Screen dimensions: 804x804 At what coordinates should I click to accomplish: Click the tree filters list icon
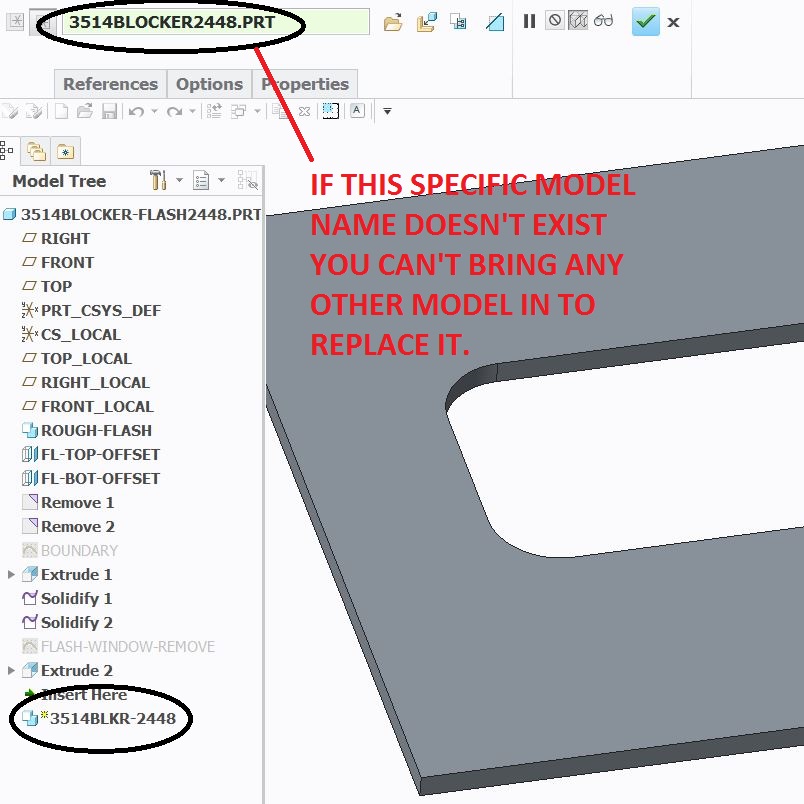tap(201, 181)
